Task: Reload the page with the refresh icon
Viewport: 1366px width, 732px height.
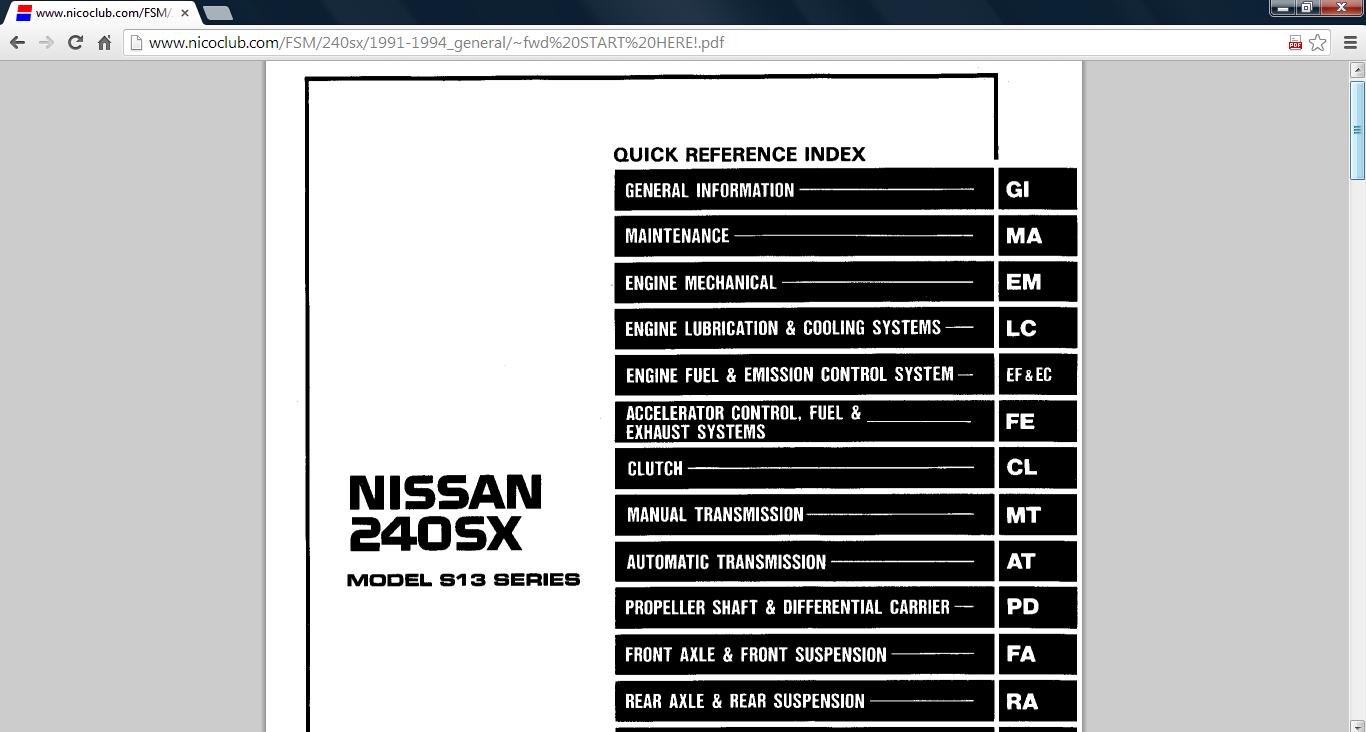Action: pos(75,42)
